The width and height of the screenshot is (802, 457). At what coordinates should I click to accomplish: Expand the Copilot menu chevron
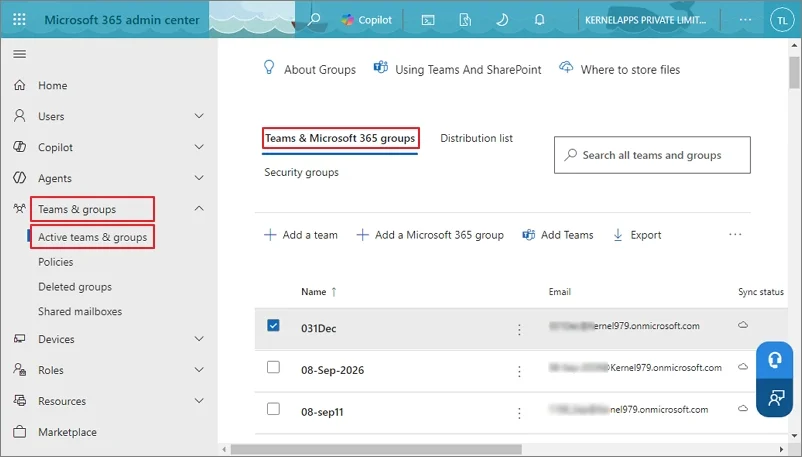click(x=199, y=147)
